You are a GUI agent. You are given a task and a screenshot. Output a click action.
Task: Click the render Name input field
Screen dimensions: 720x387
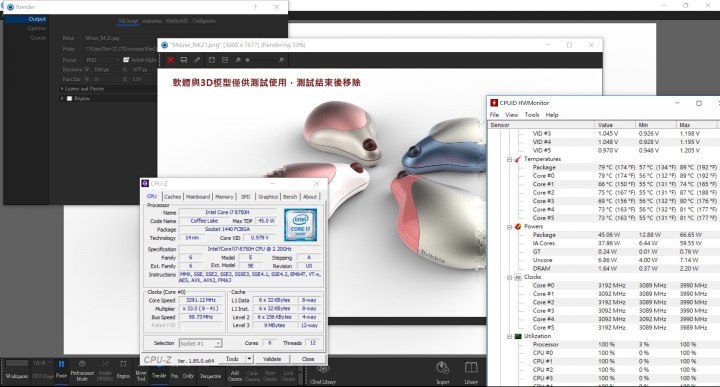click(120, 38)
